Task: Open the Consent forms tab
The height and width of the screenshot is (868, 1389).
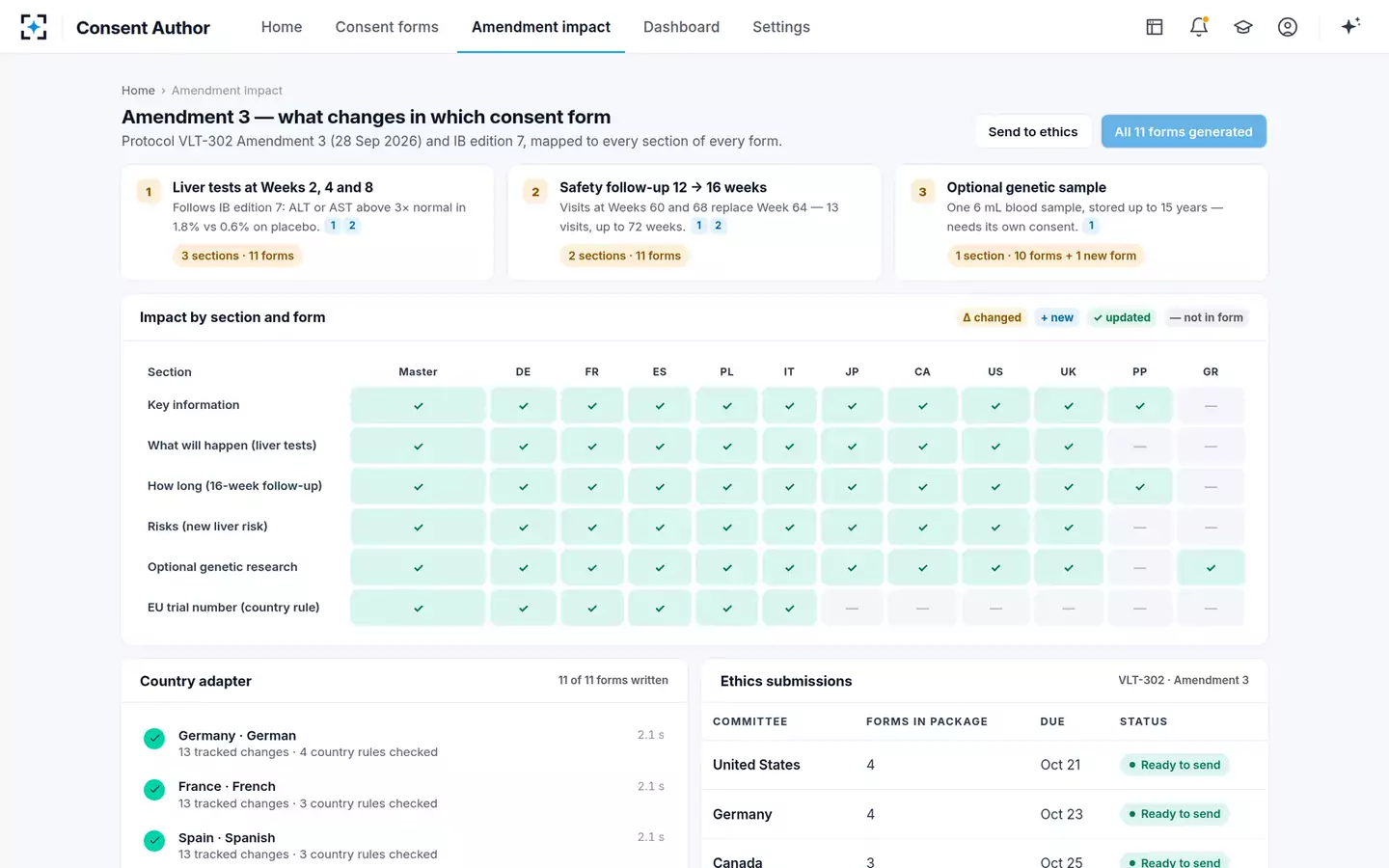Action: [387, 27]
